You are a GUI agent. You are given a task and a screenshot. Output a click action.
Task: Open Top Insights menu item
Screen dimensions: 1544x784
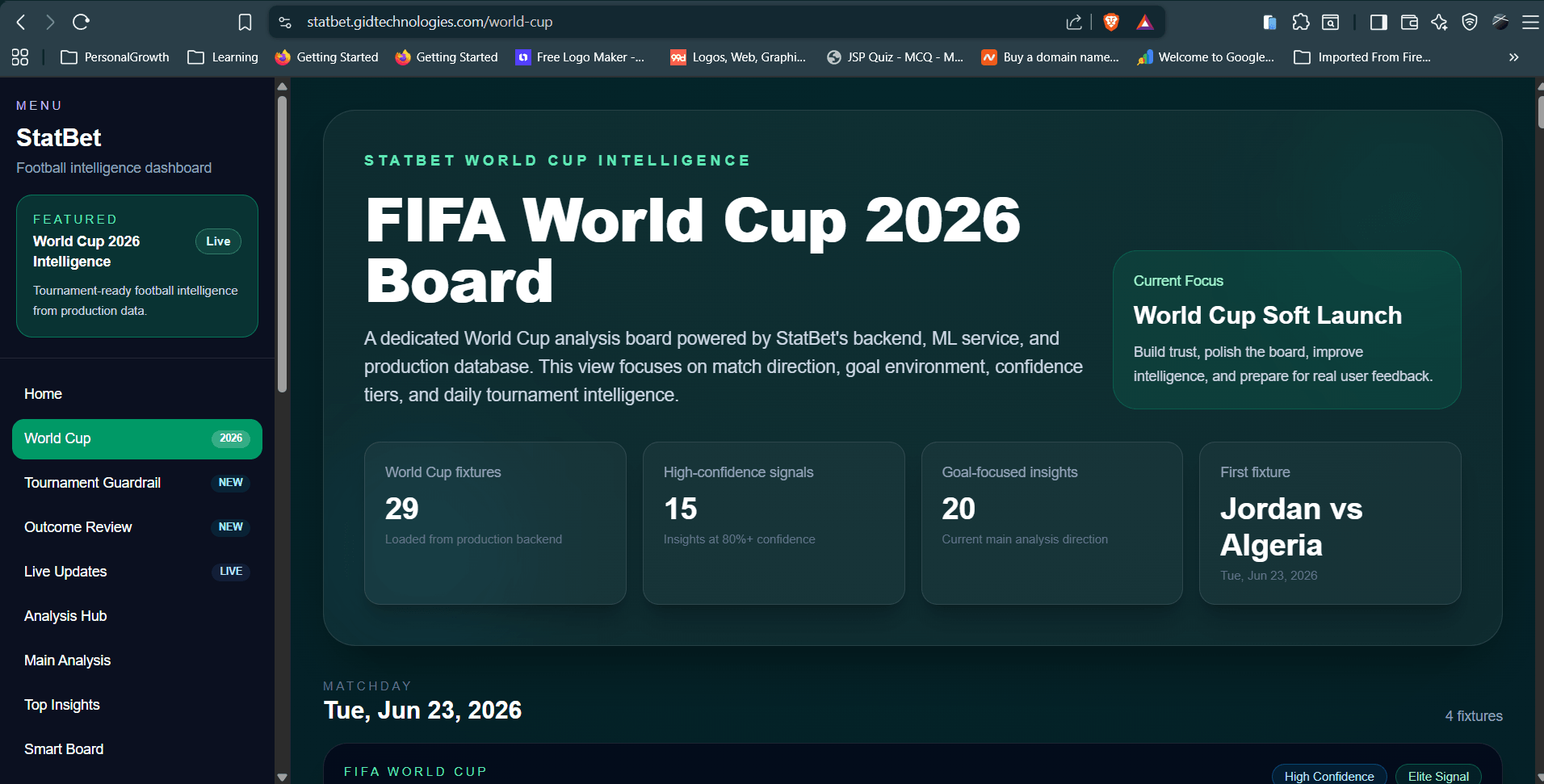pyautogui.click(x=137, y=705)
